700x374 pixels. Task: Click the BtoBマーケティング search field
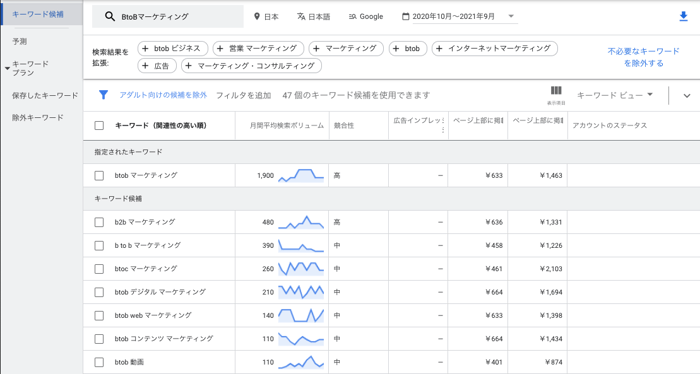point(168,17)
